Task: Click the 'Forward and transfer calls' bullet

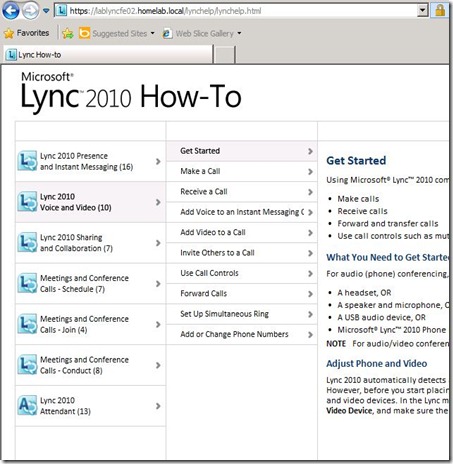Action: 388,224
